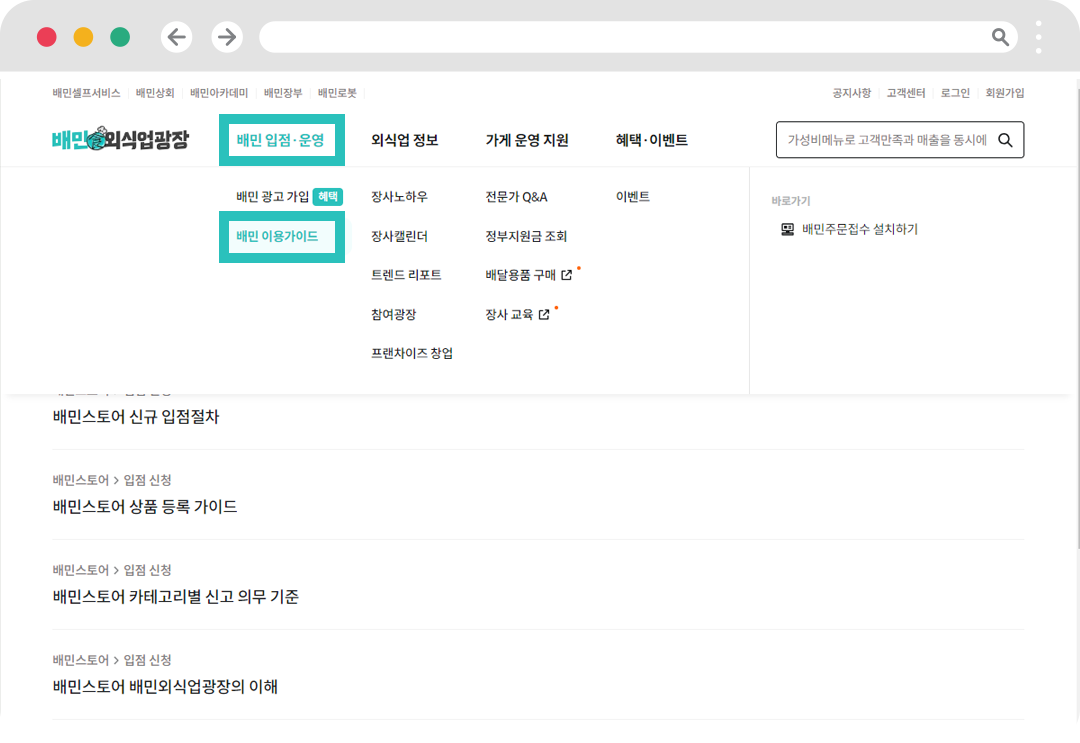Click the browser back arrow button

click(x=176, y=37)
